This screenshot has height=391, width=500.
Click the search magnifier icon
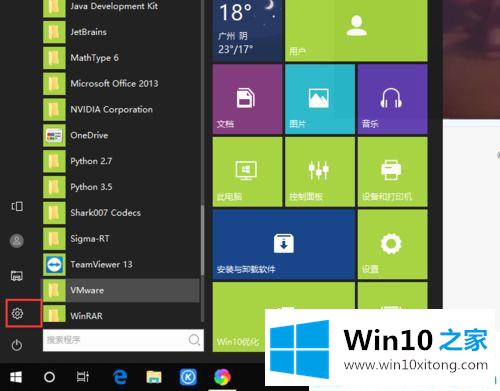194,340
